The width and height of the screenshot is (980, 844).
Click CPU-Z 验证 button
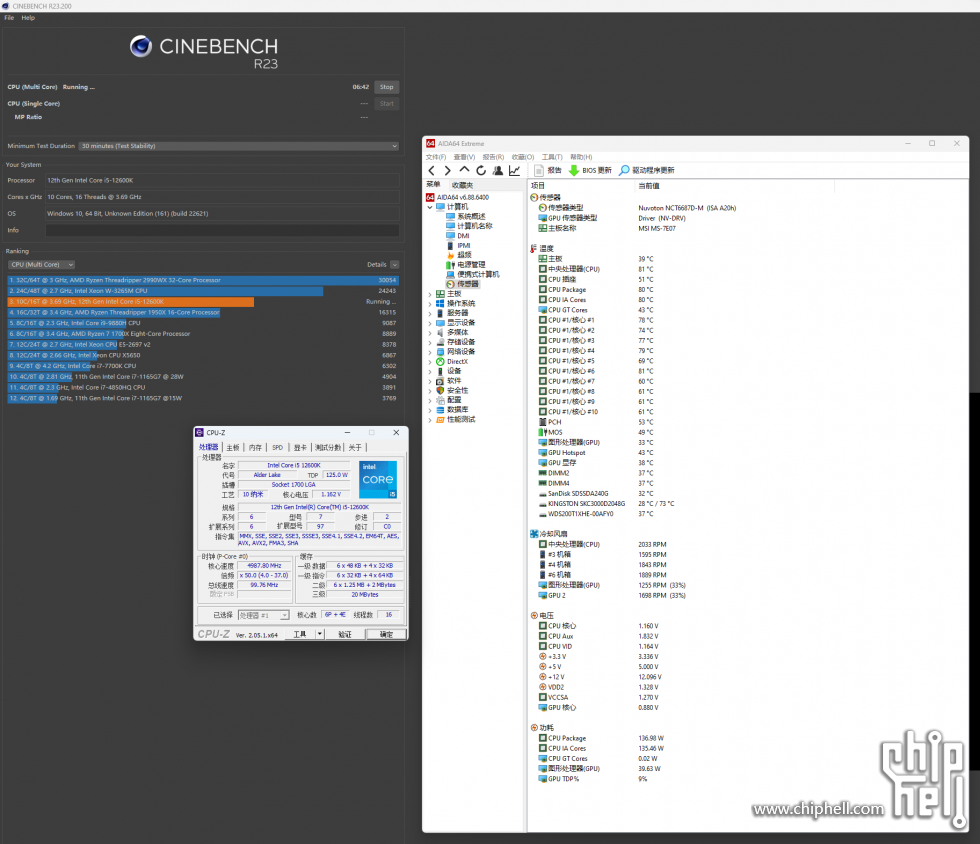coord(345,634)
